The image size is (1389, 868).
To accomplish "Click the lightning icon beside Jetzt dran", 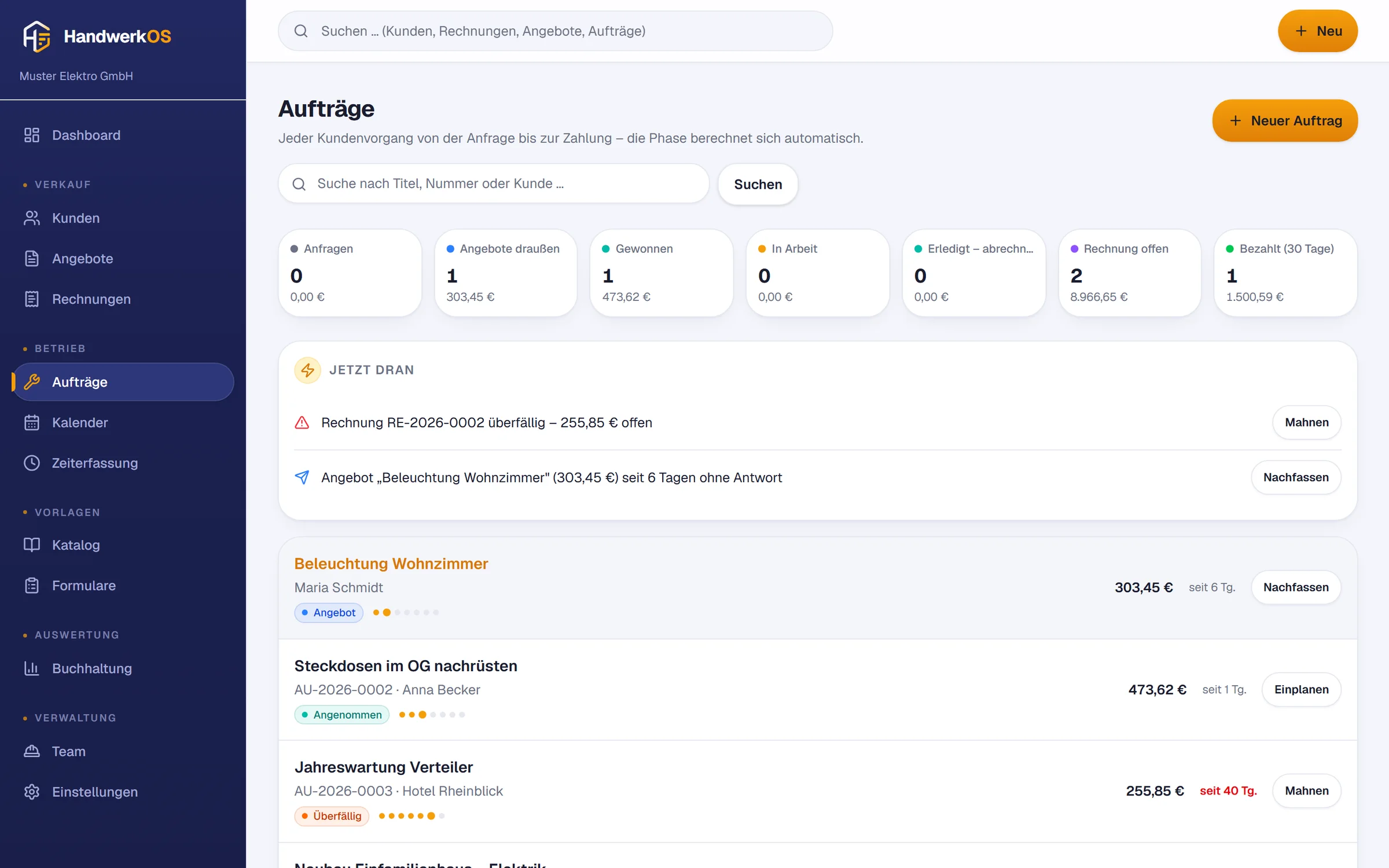I will pos(308,370).
